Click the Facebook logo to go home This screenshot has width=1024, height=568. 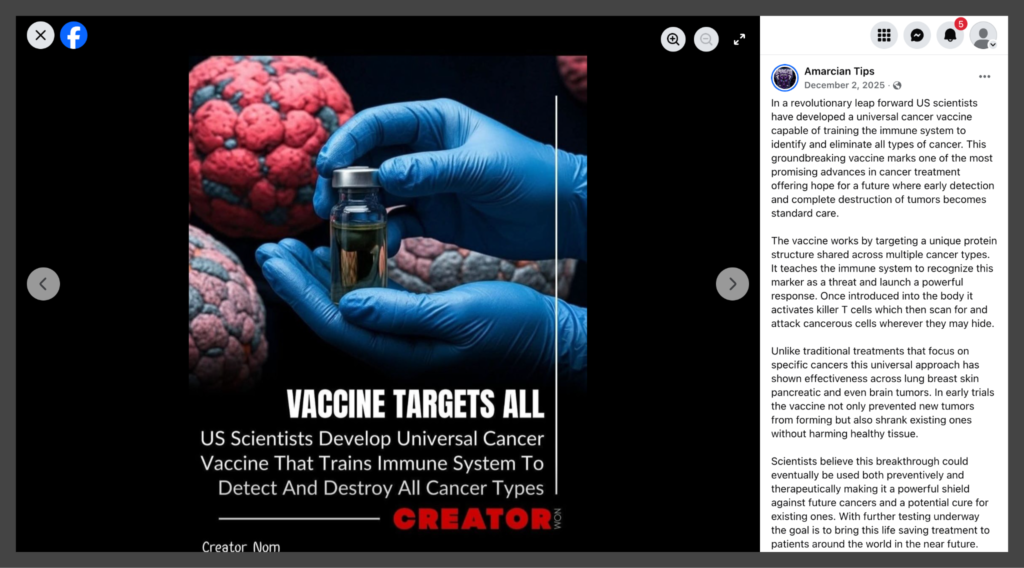[x=73, y=36]
